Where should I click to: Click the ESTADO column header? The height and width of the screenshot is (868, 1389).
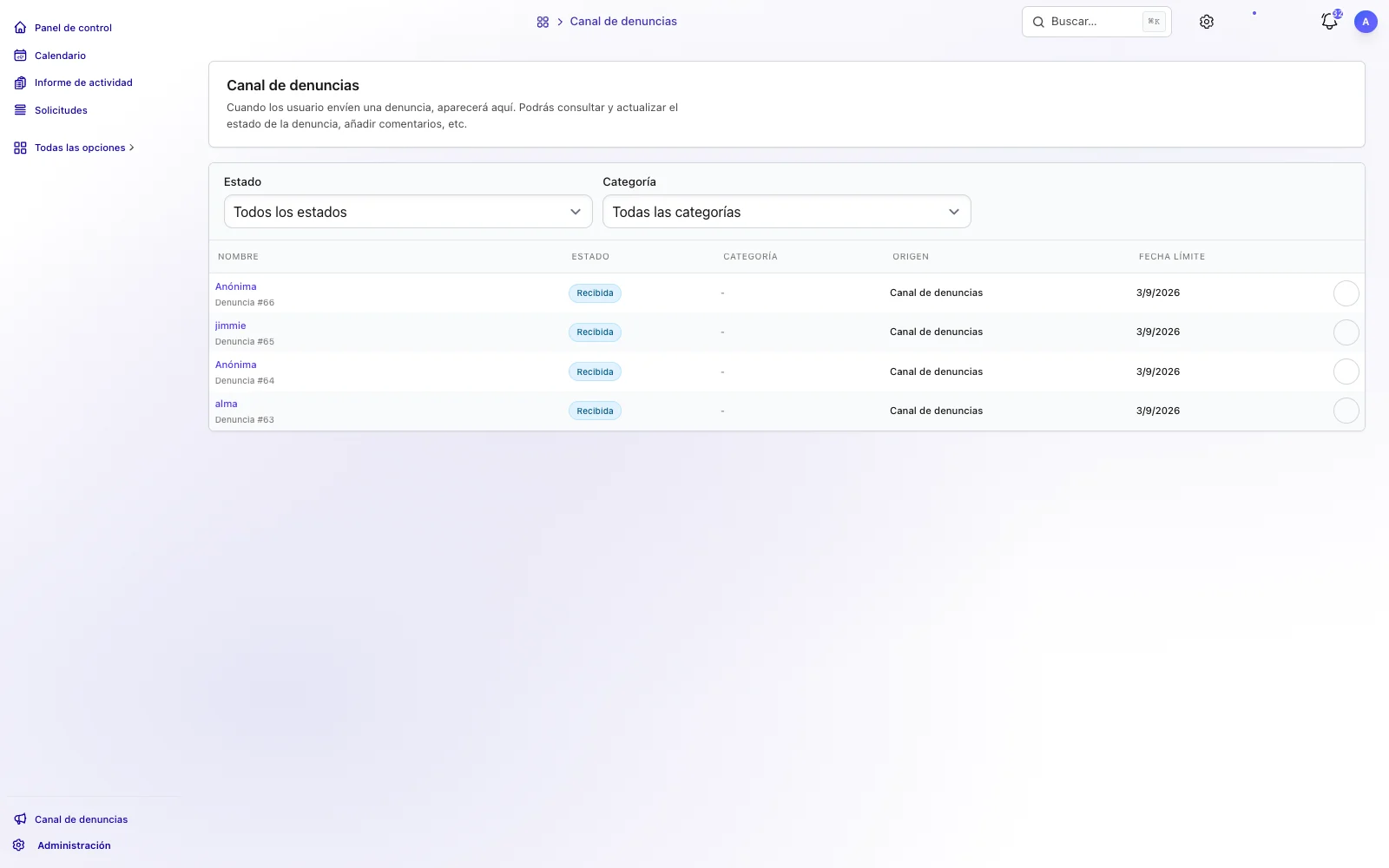click(590, 257)
